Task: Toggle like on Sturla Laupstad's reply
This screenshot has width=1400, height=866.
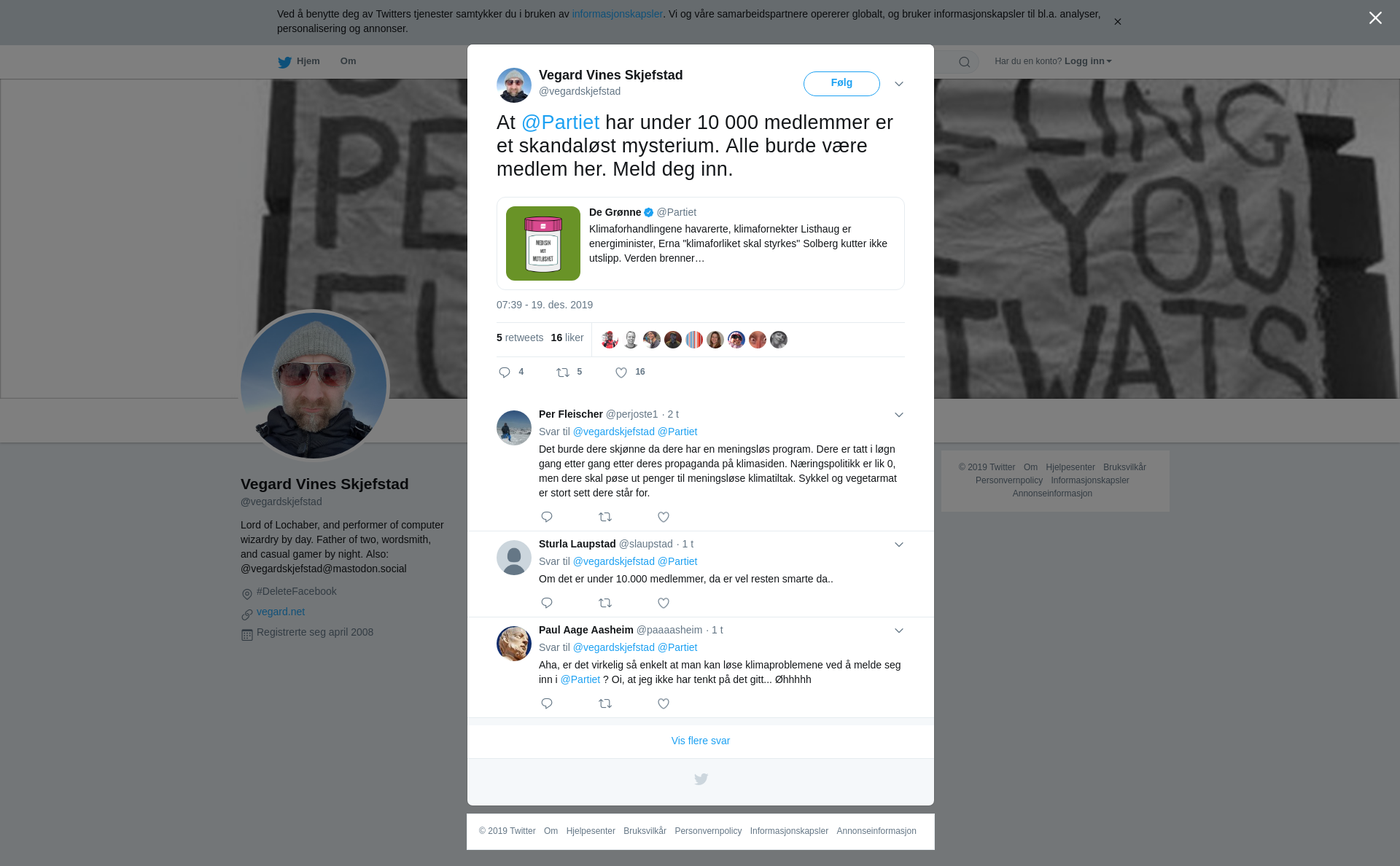Action: click(664, 603)
